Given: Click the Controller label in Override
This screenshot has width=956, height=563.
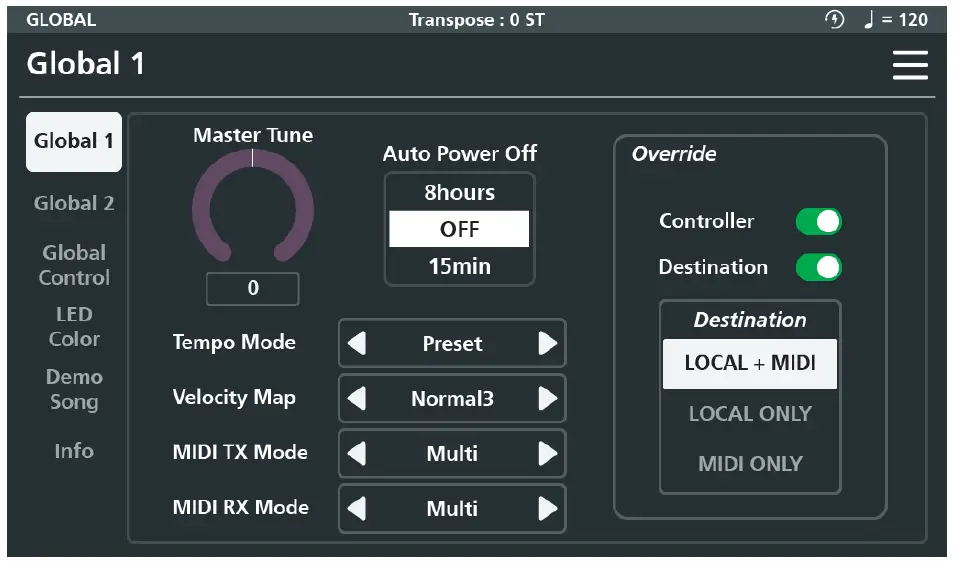Looking at the screenshot, I should (x=707, y=221).
